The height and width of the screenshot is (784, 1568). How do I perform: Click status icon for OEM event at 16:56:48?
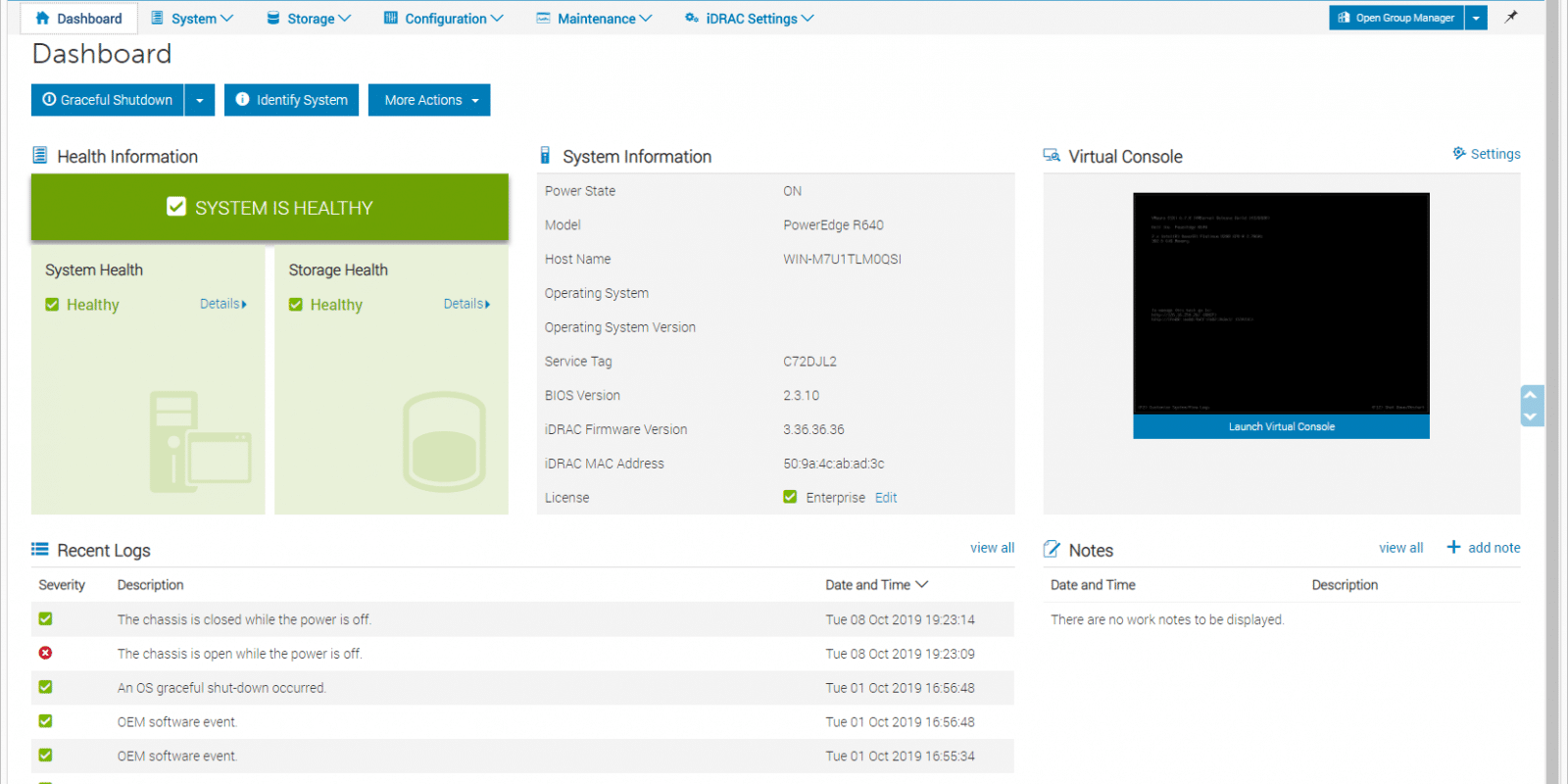[45, 721]
